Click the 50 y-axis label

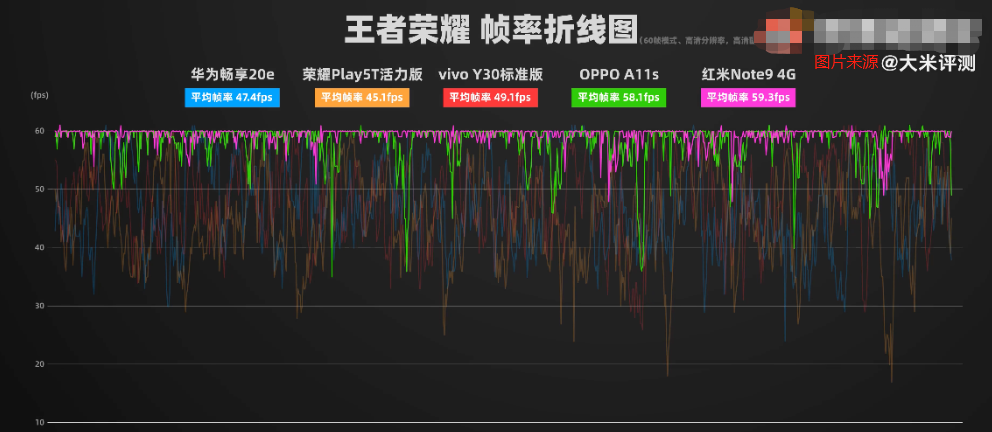39,189
